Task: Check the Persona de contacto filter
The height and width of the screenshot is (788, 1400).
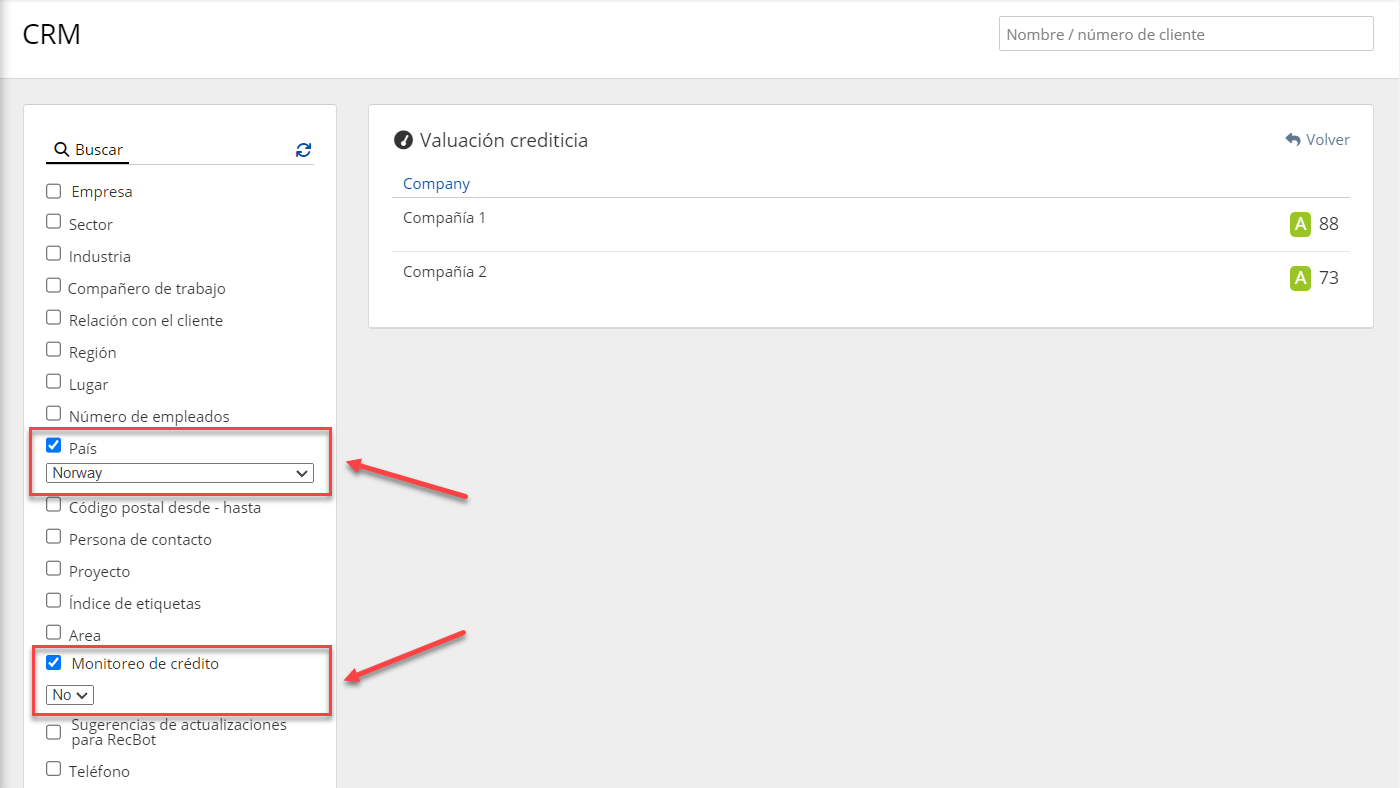Action: 54,537
